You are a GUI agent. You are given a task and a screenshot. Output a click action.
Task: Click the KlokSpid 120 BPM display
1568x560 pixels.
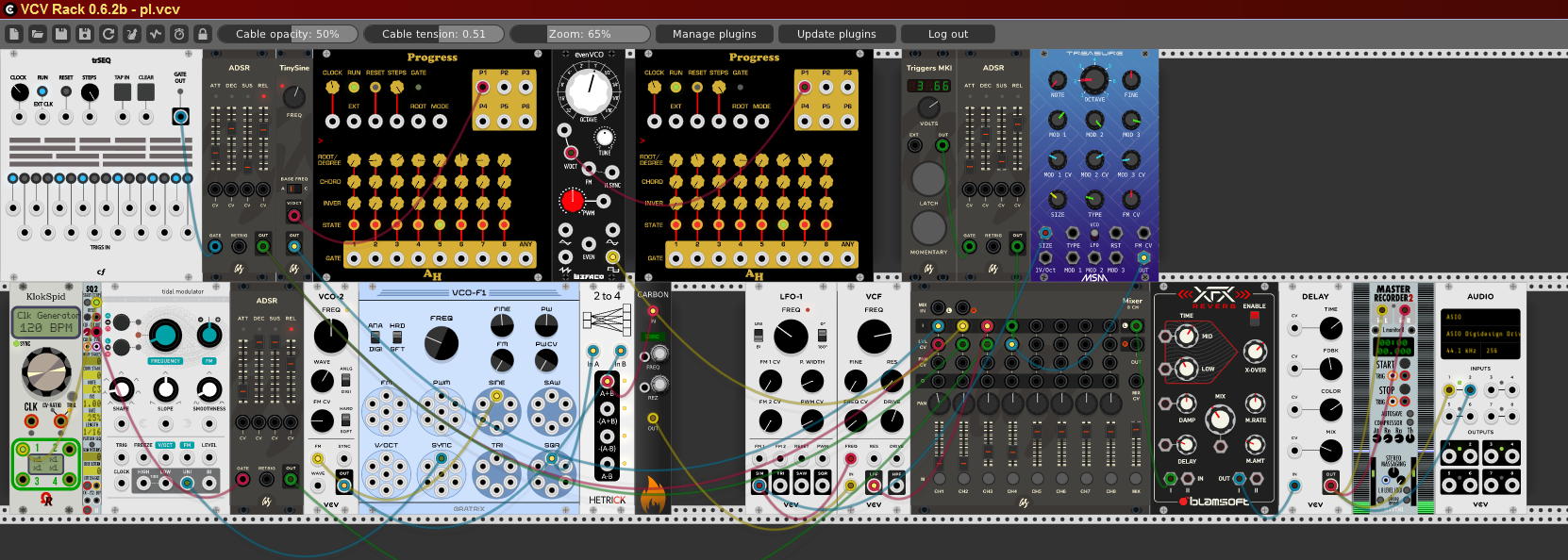click(45, 322)
